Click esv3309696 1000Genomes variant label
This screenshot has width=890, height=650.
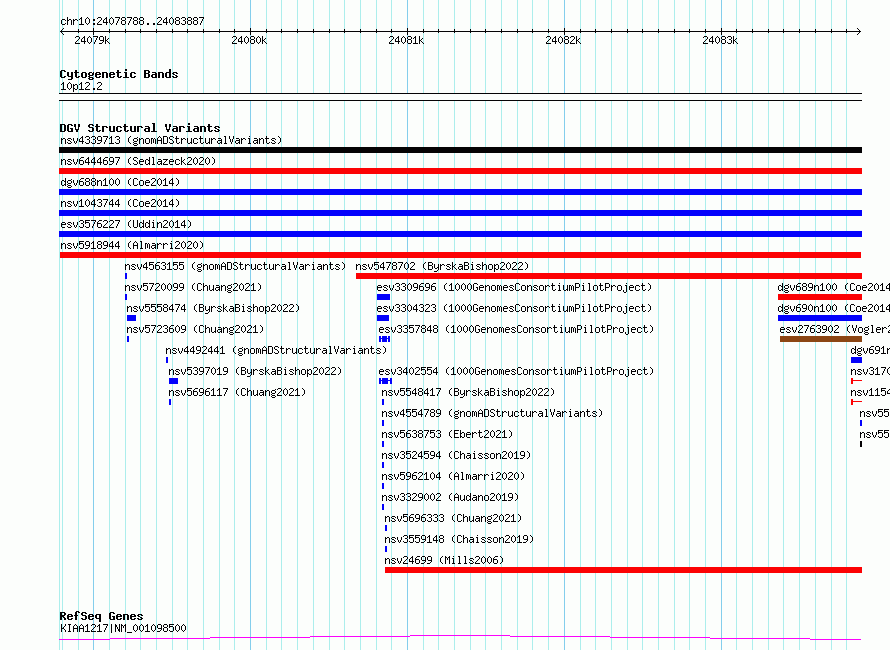tap(514, 287)
